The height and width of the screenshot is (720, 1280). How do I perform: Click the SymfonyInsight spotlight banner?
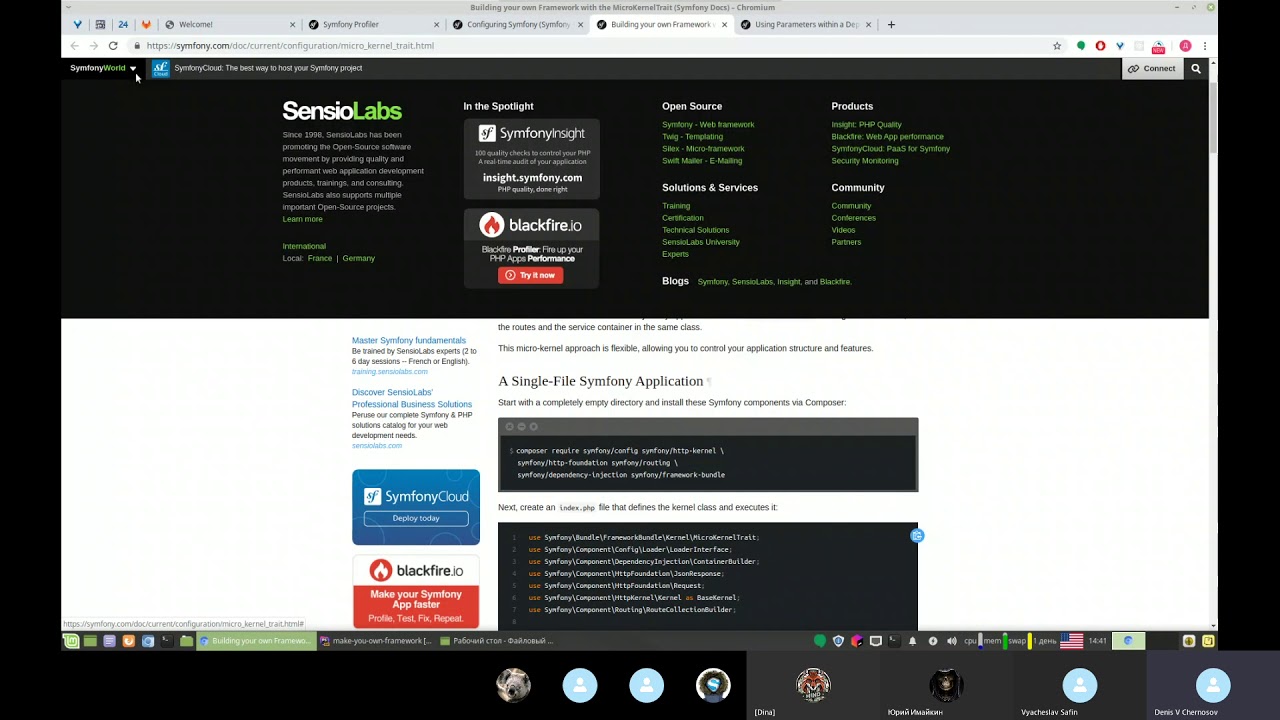pos(531,159)
